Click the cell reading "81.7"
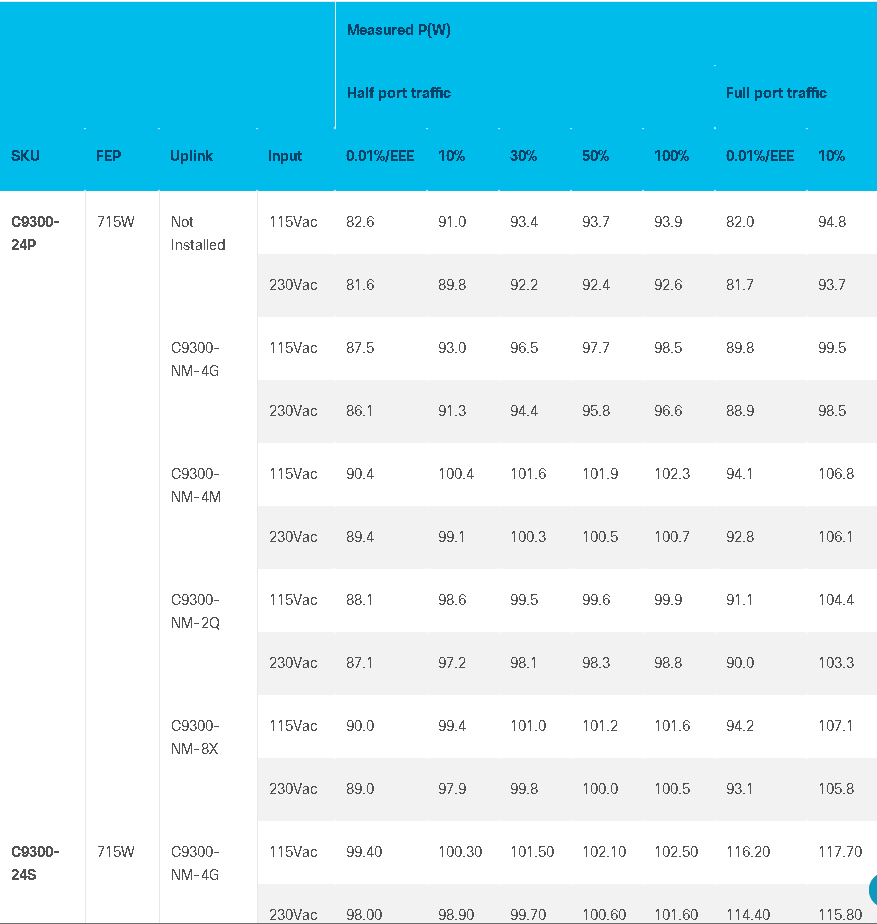 tap(740, 285)
